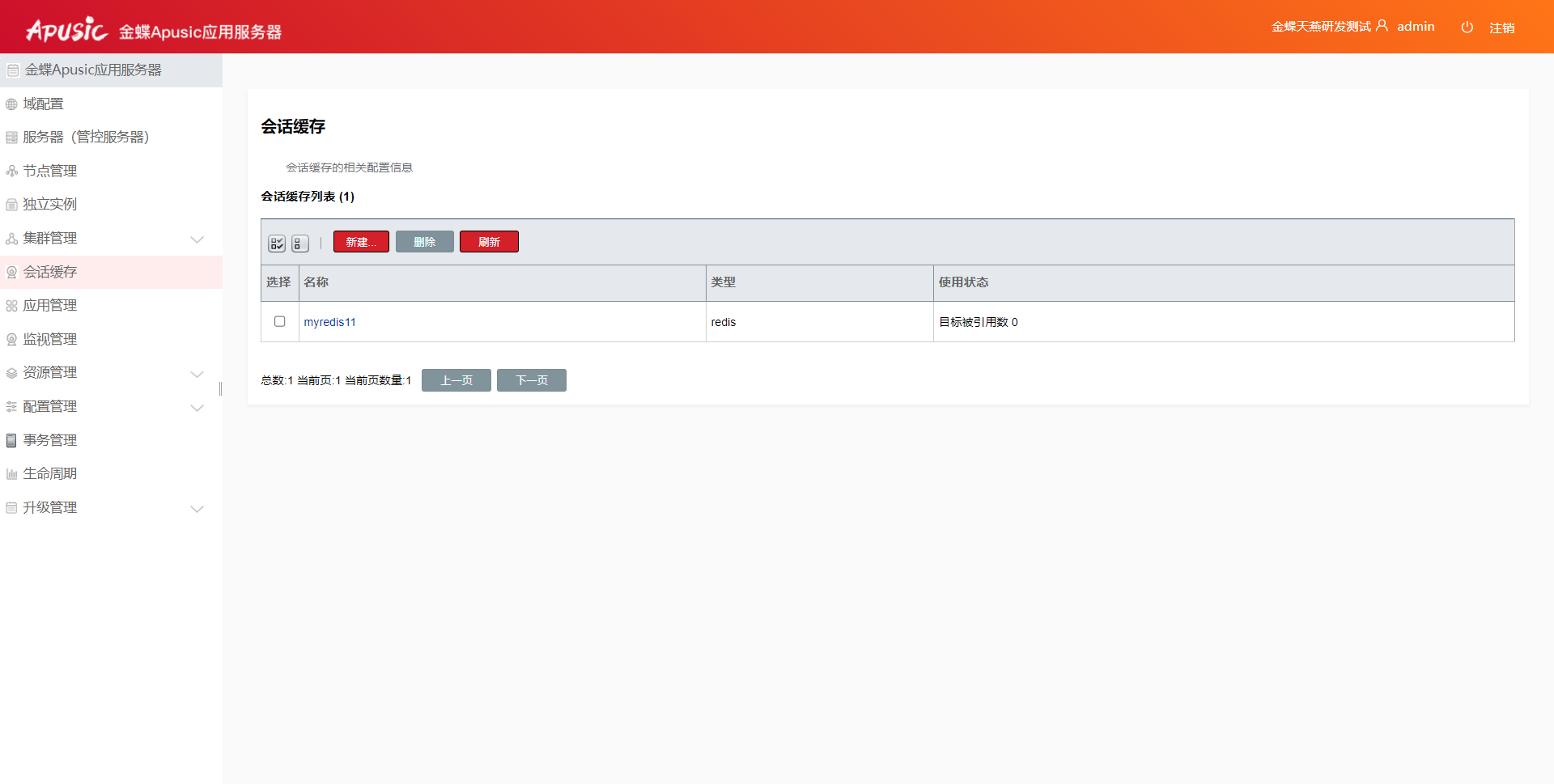Click the 刷新 button to refresh the list
The width and height of the screenshot is (1554, 784).
coord(489,242)
